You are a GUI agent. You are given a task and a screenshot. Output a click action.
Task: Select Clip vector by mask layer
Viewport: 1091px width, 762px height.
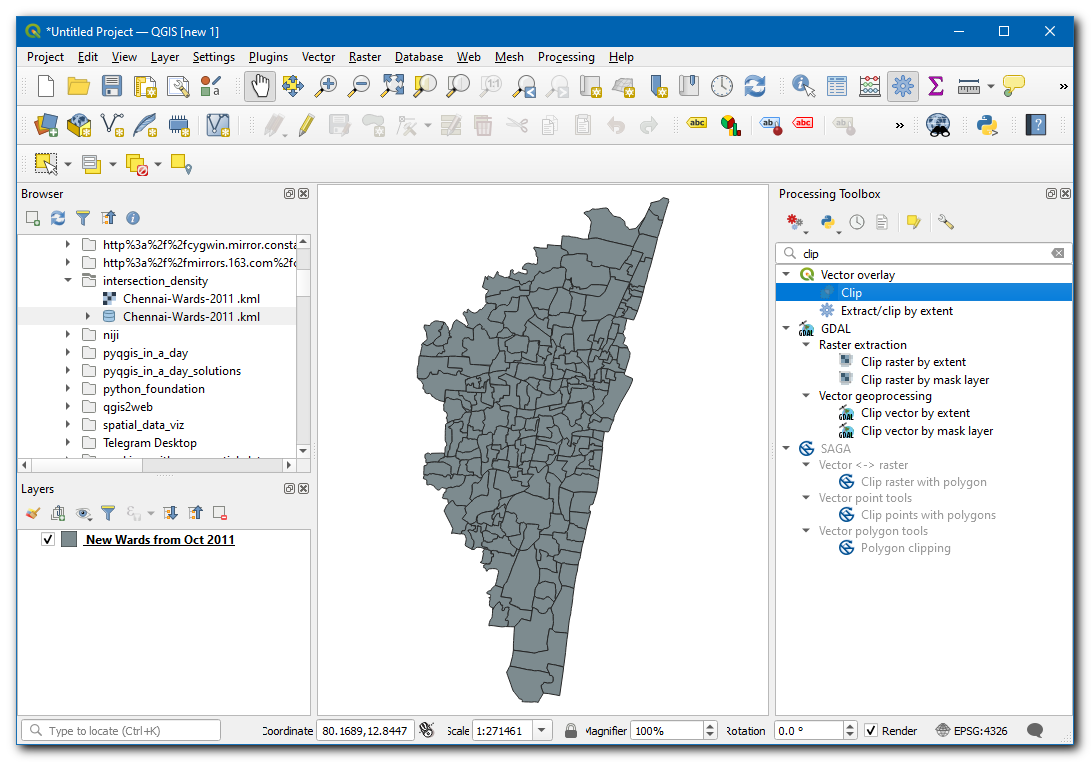coord(926,431)
